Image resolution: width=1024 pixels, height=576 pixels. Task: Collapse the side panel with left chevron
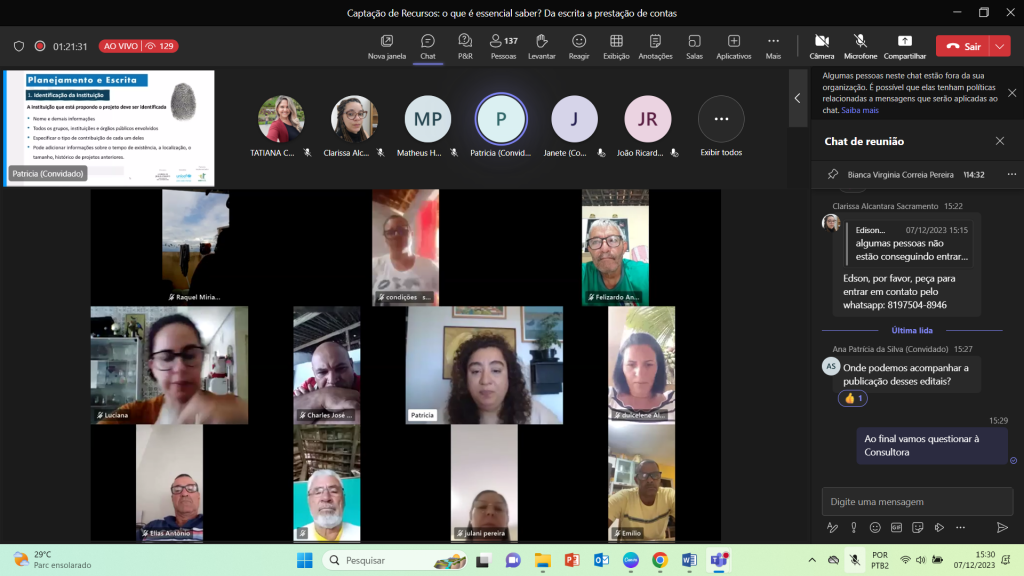[797, 98]
